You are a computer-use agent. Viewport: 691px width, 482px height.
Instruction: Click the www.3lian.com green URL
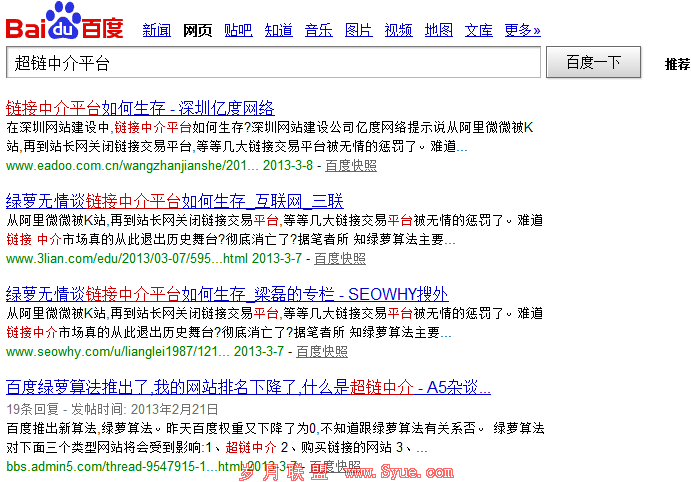coord(154,259)
